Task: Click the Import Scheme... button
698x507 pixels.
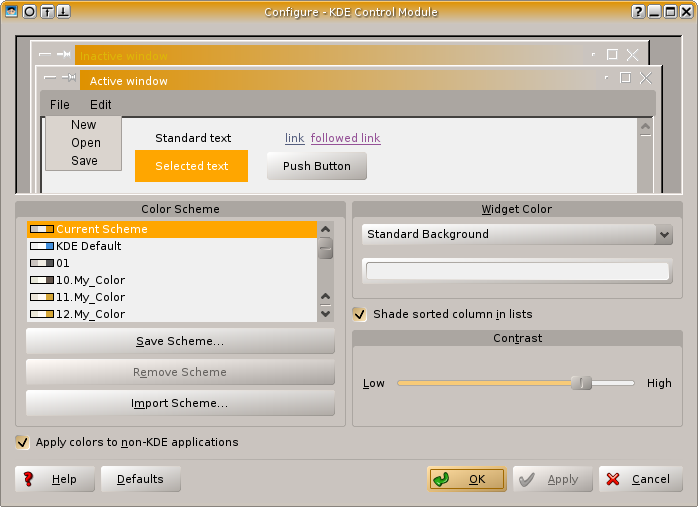Action: (180, 403)
